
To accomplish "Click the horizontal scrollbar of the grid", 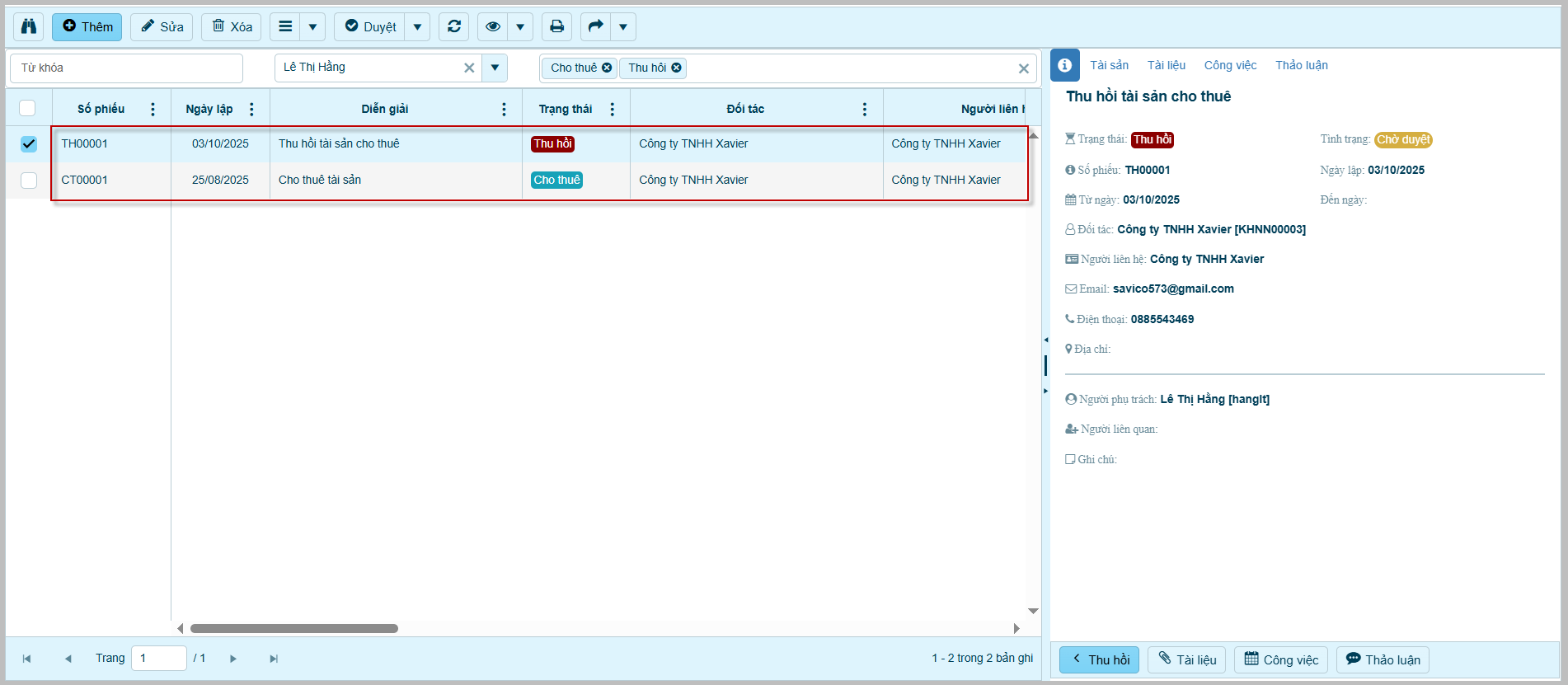I will 294,628.
